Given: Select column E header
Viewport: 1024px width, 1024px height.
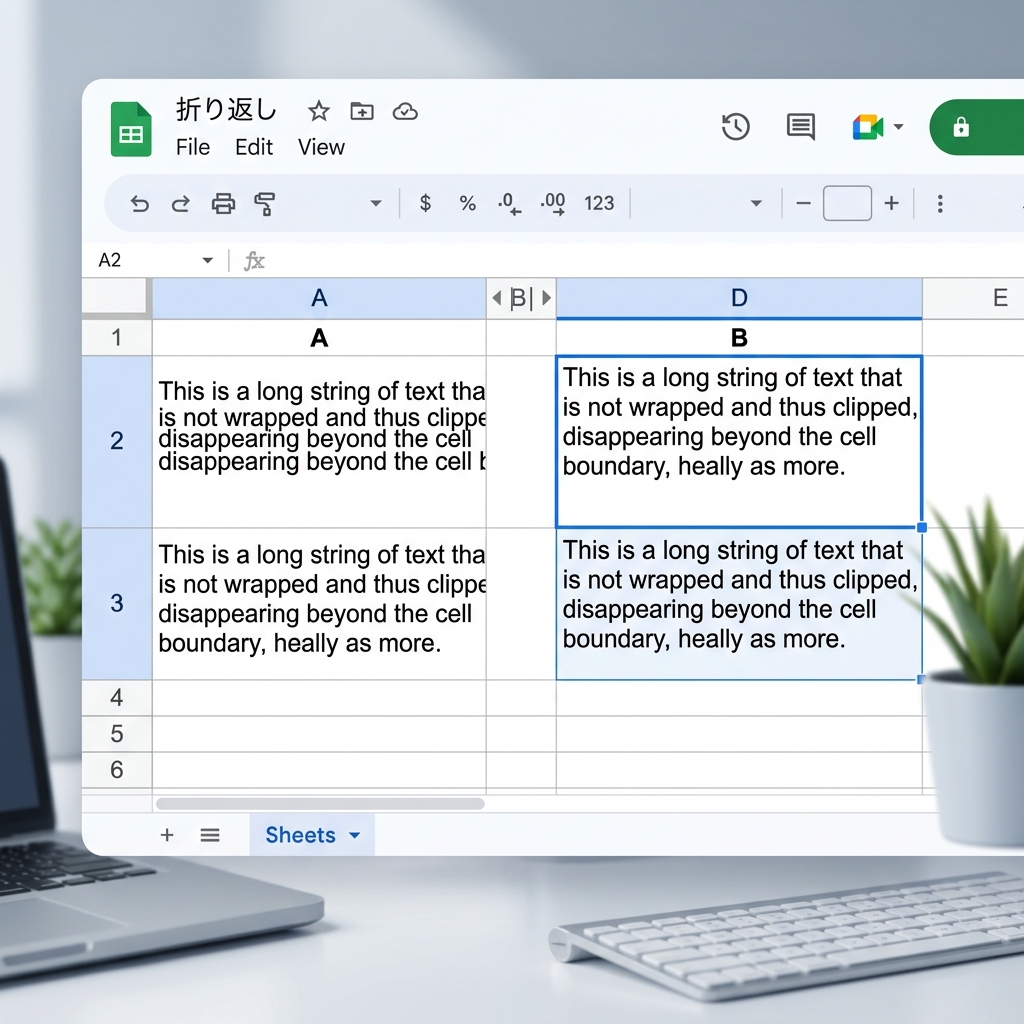Looking at the screenshot, I should click(x=973, y=298).
